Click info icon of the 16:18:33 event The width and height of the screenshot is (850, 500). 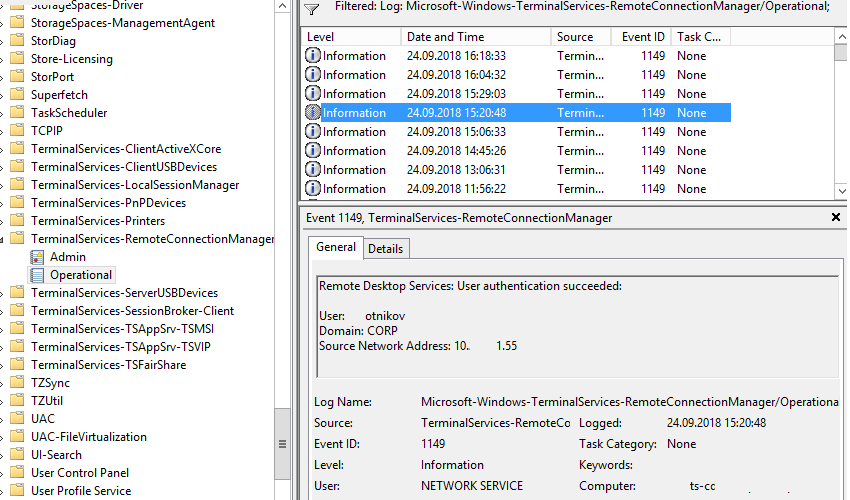313,56
